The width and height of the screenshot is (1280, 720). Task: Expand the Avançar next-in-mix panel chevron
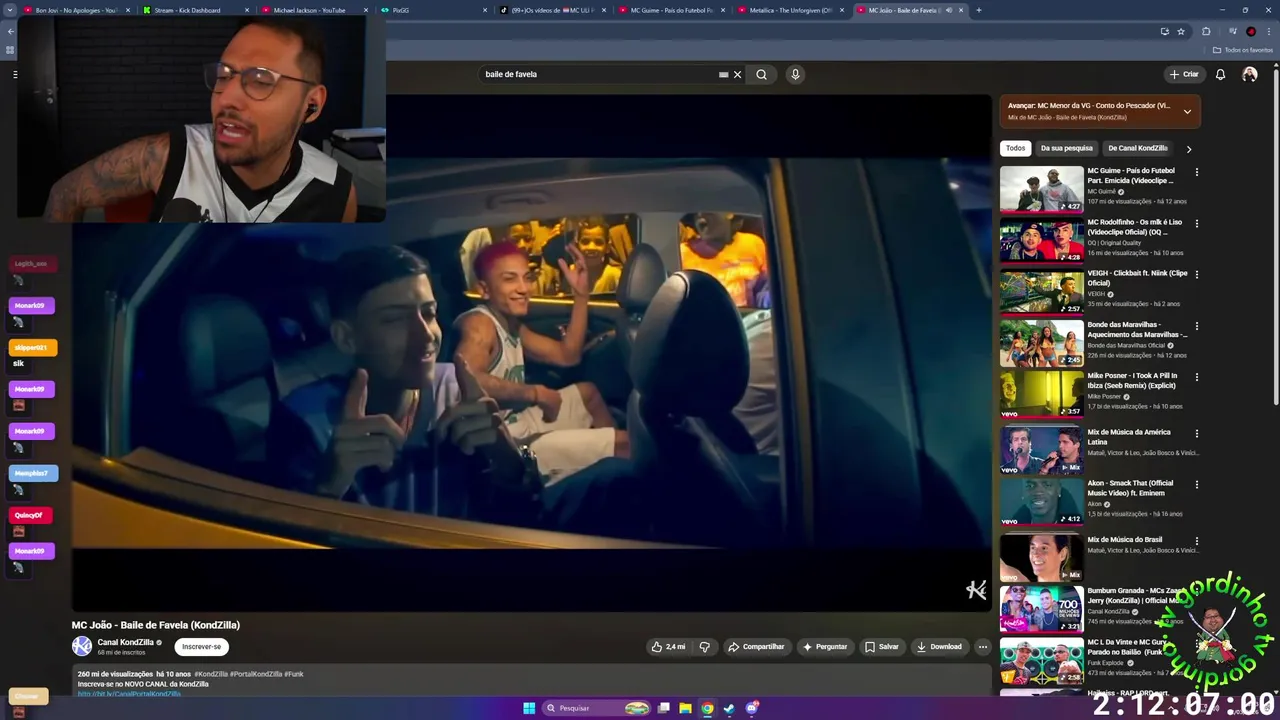click(x=1187, y=111)
